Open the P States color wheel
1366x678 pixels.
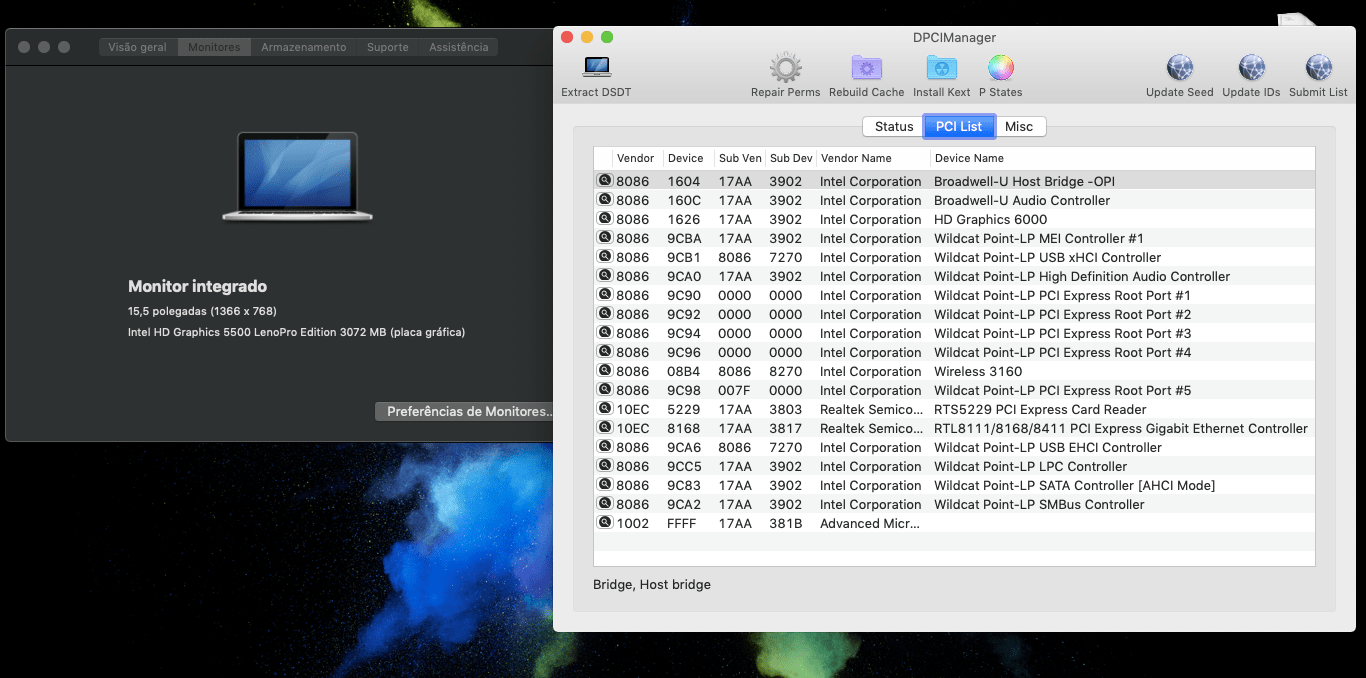(1000, 69)
